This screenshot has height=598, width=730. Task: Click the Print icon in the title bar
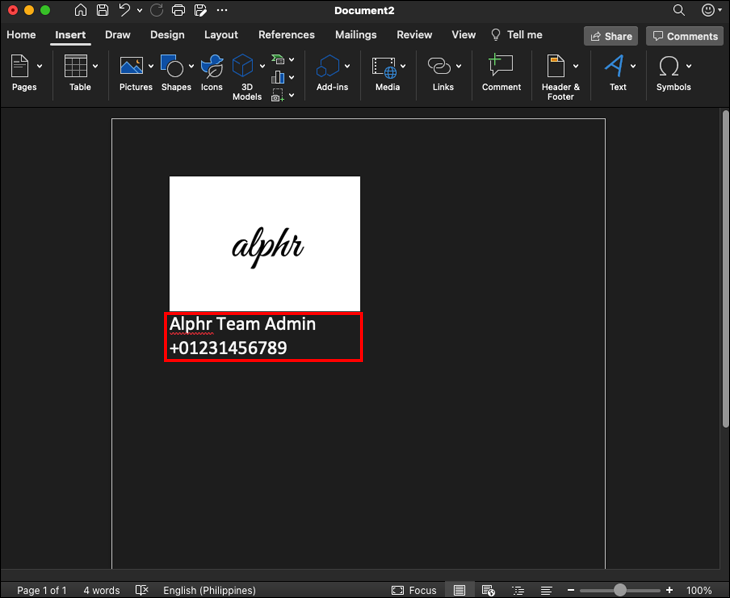click(x=178, y=10)
